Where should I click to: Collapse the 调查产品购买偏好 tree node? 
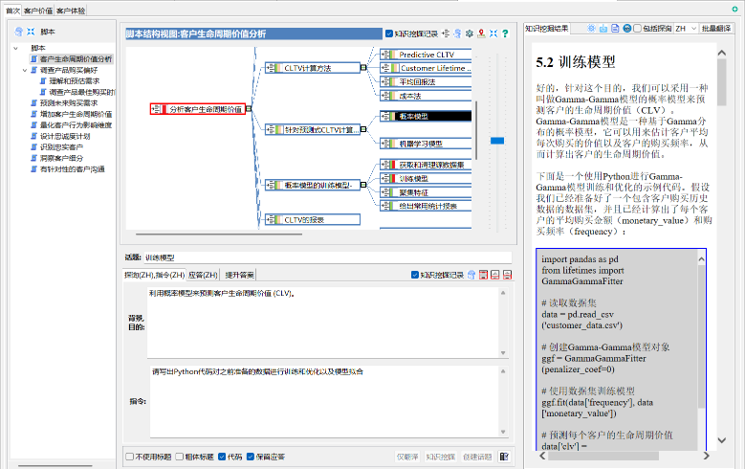24,70
